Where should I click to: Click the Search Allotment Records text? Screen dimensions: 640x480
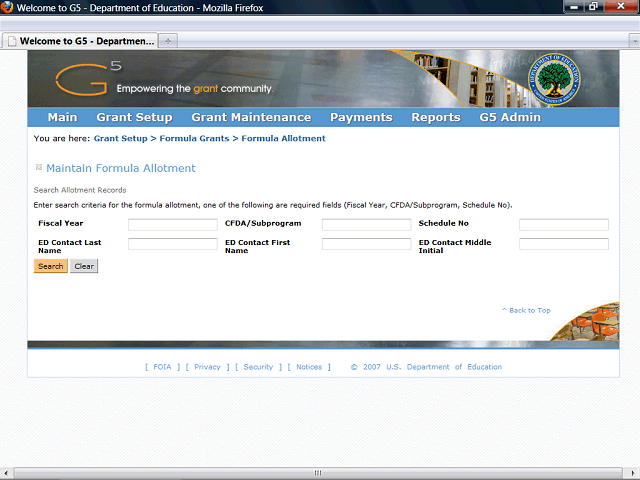coord(80,190)
